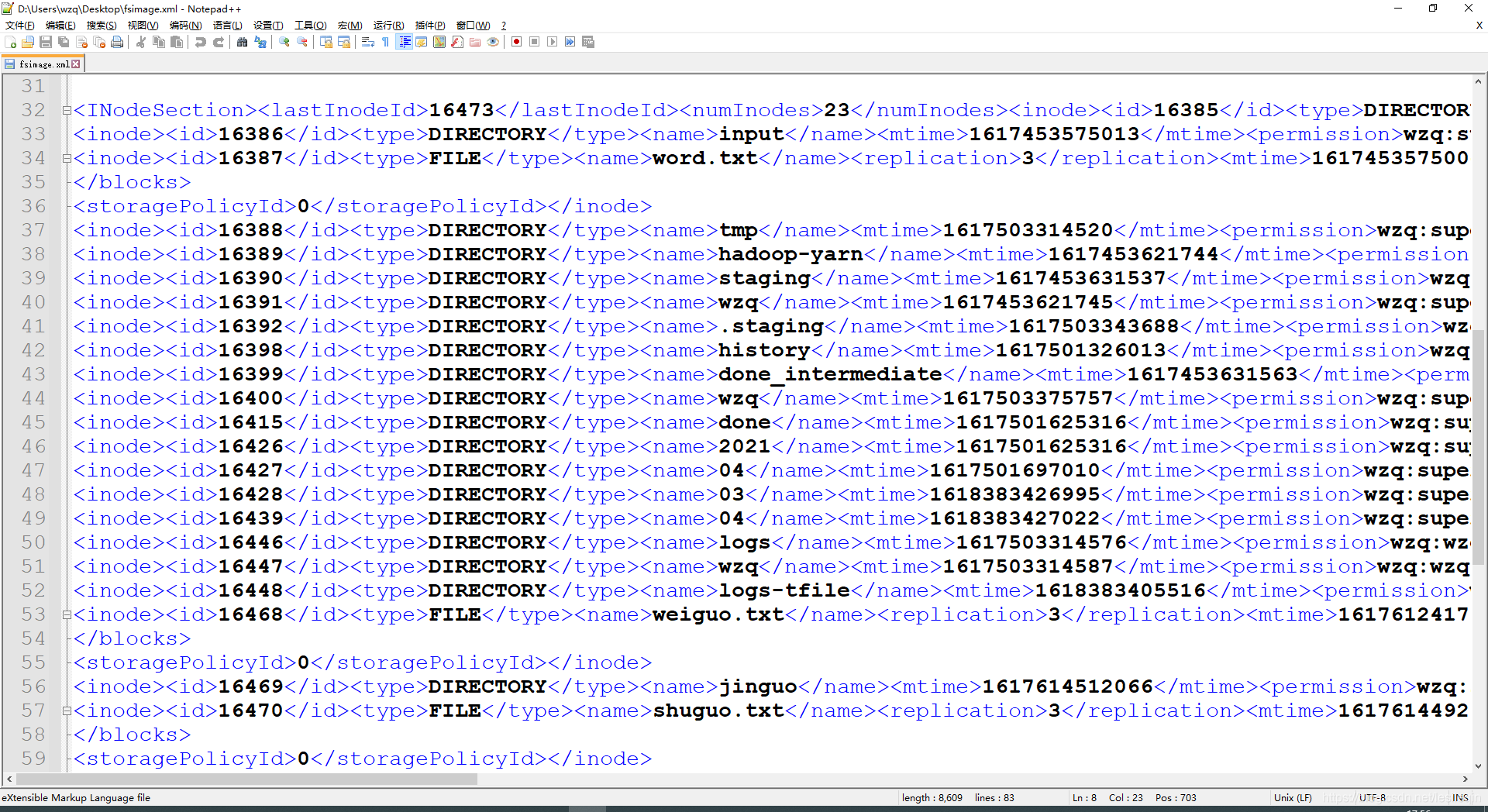Zoom out using the magnifier minus icon
This screenshot has width=1488, height=812.
(302, 42)
